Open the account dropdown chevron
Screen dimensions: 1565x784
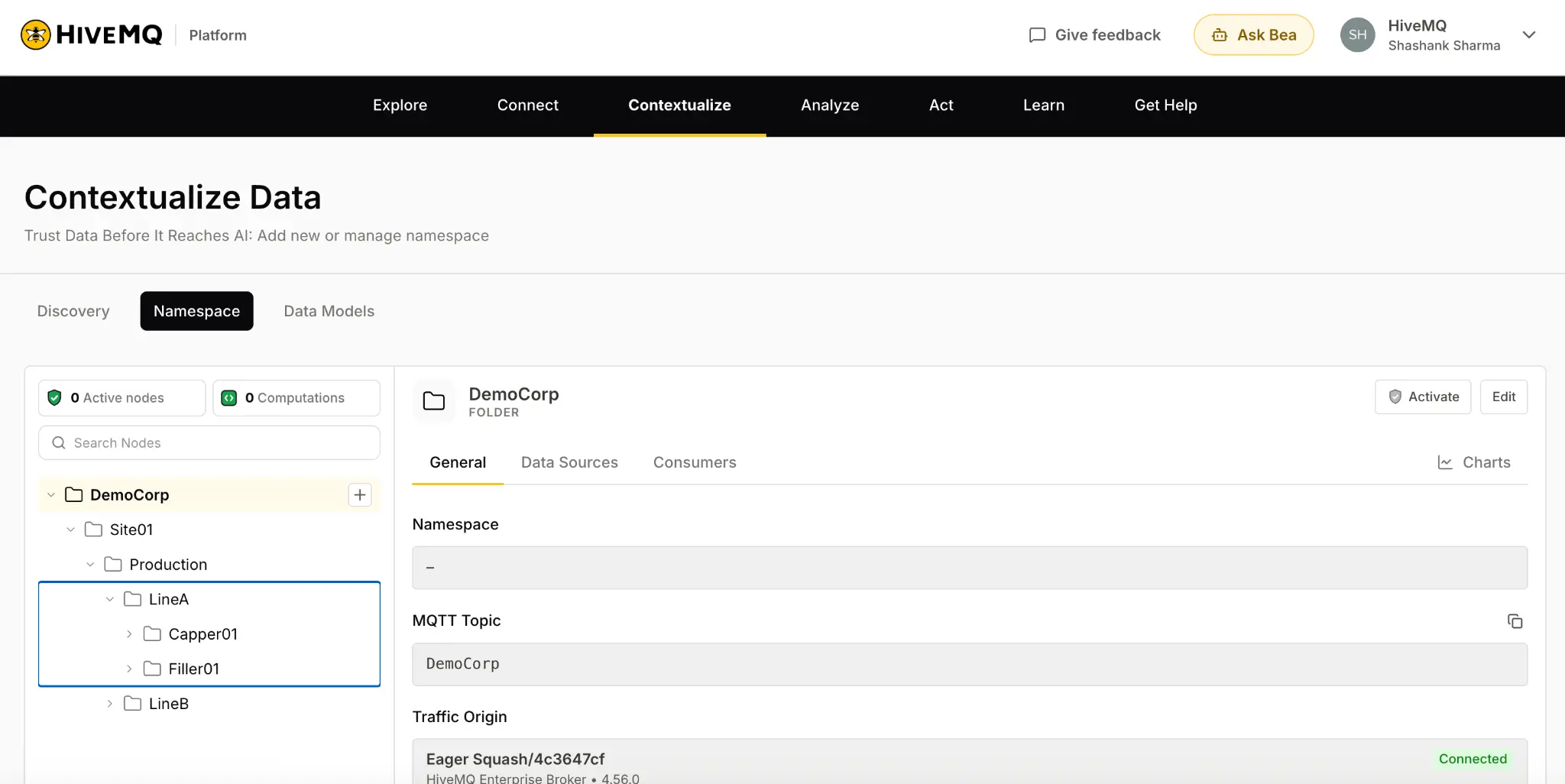[x=1528, y=35]
